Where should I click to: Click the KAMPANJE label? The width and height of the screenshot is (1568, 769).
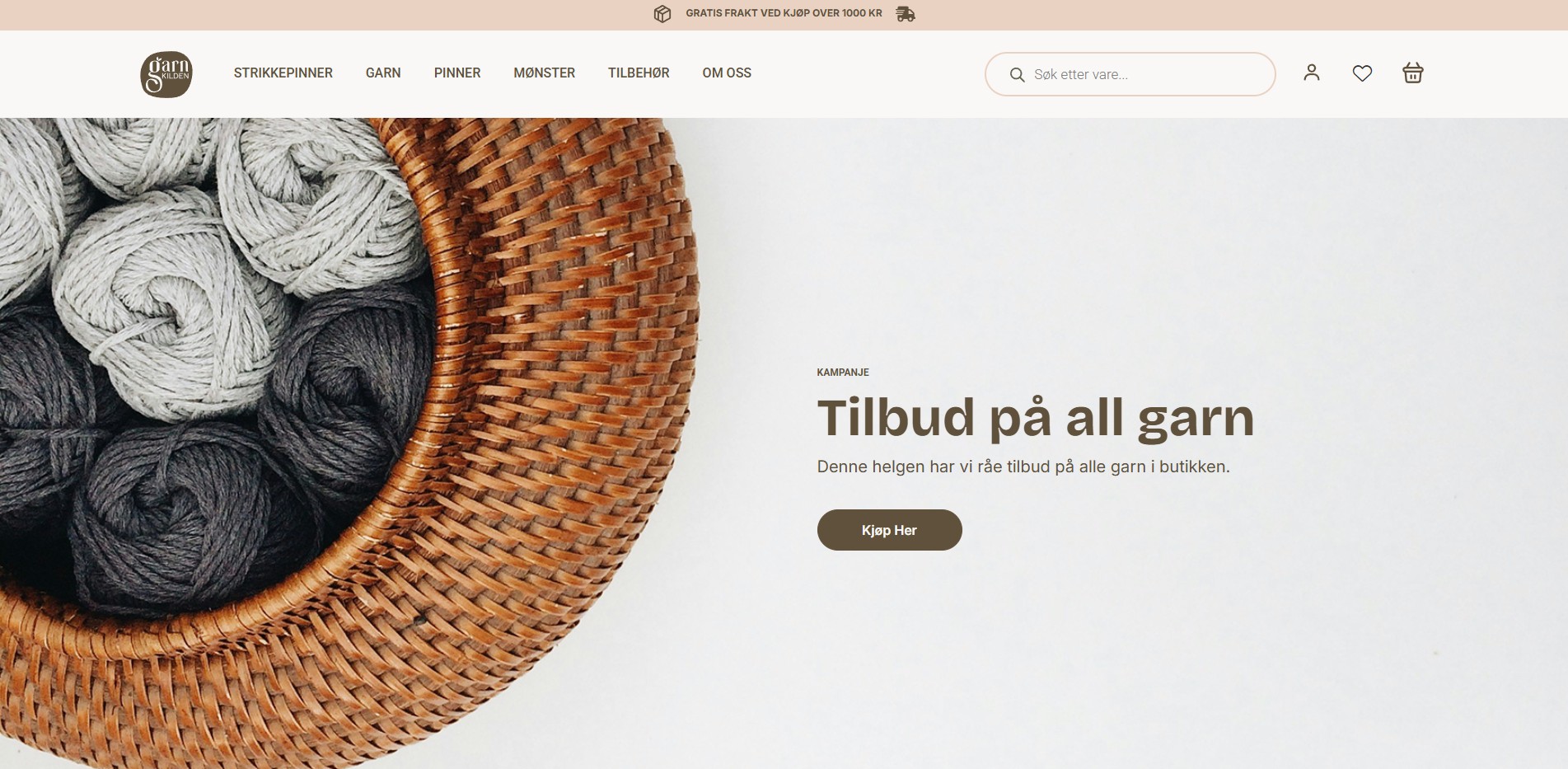click(x=843, y=373)
